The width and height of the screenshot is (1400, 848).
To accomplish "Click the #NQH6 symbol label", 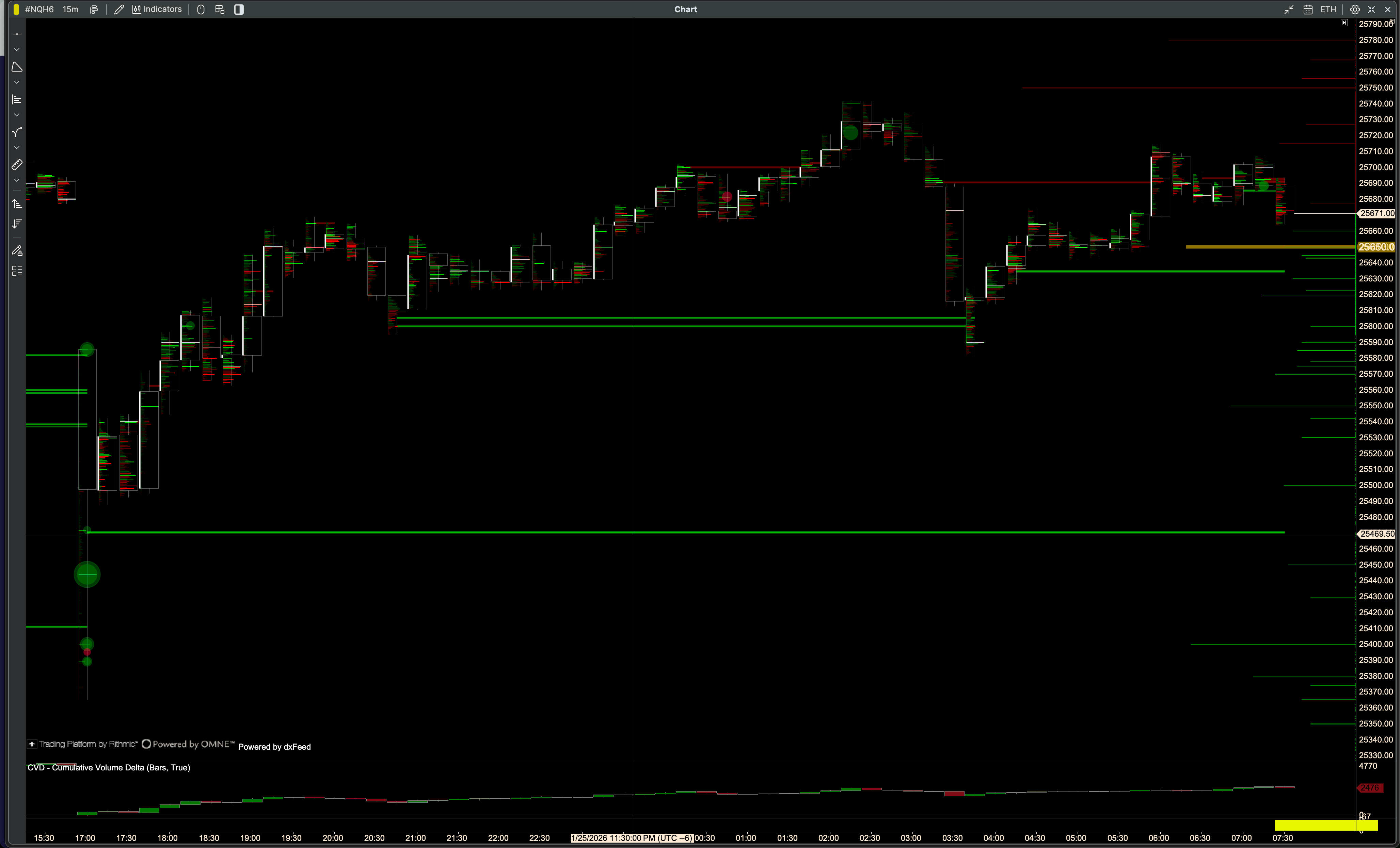I will click(39, 9).
